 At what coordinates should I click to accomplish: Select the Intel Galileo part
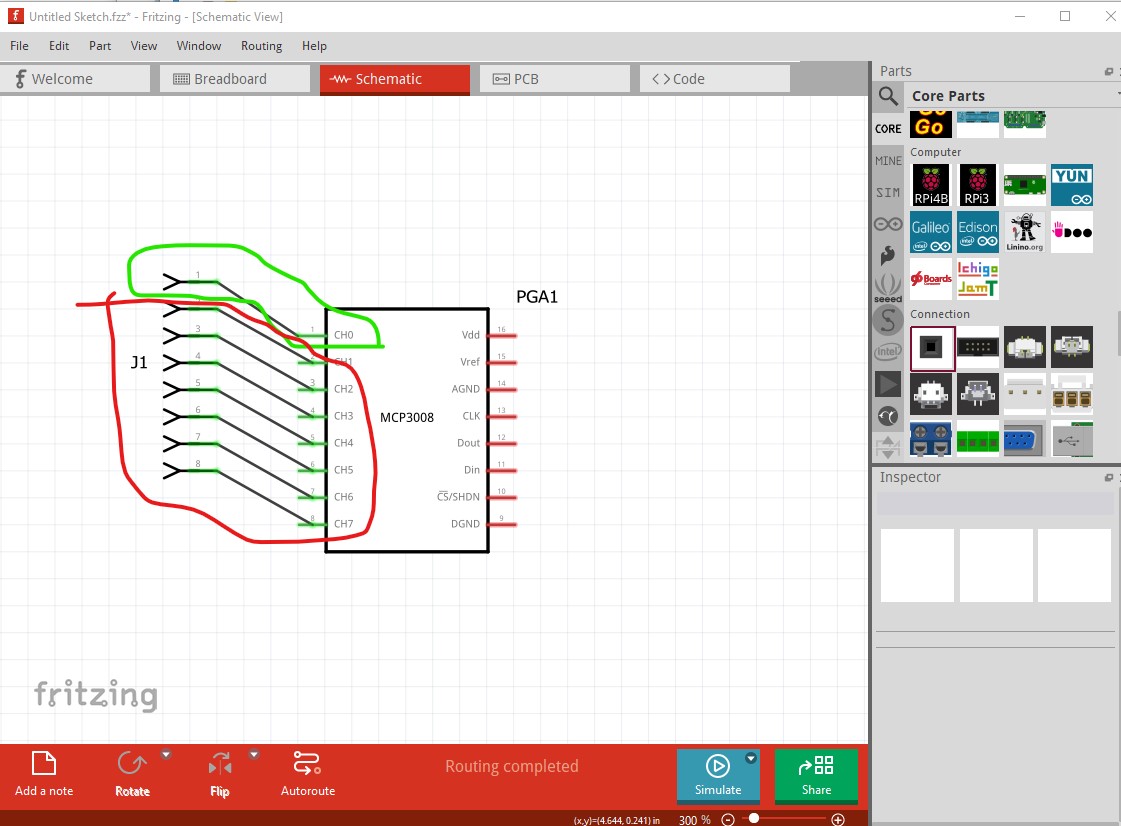[x=931, y=232]
